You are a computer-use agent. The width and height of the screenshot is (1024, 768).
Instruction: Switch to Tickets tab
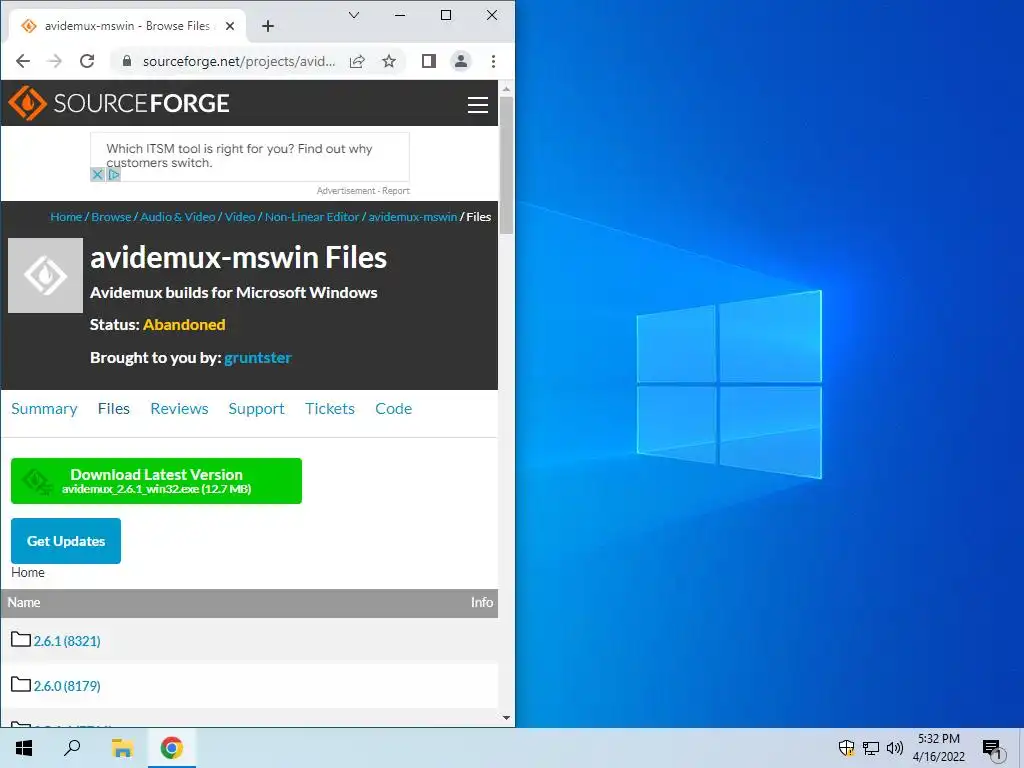point(330,409)
